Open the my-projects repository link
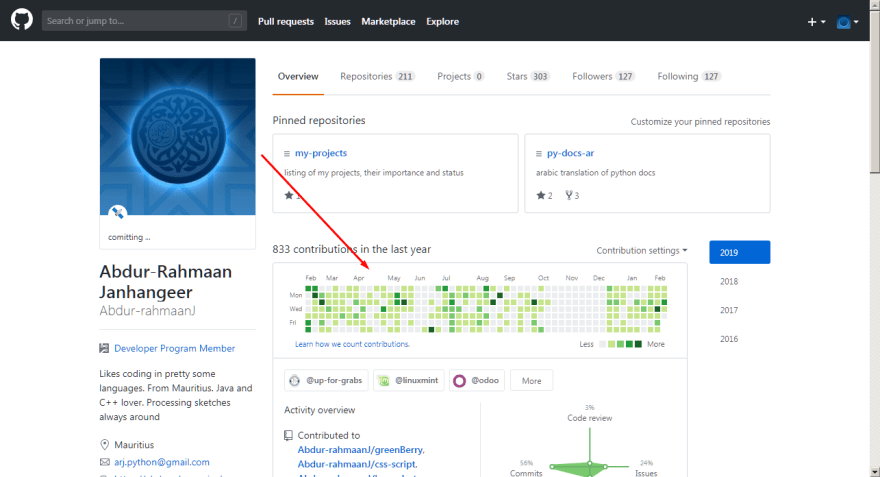Screen dimensions: 880x477 [x=321, y=153]
